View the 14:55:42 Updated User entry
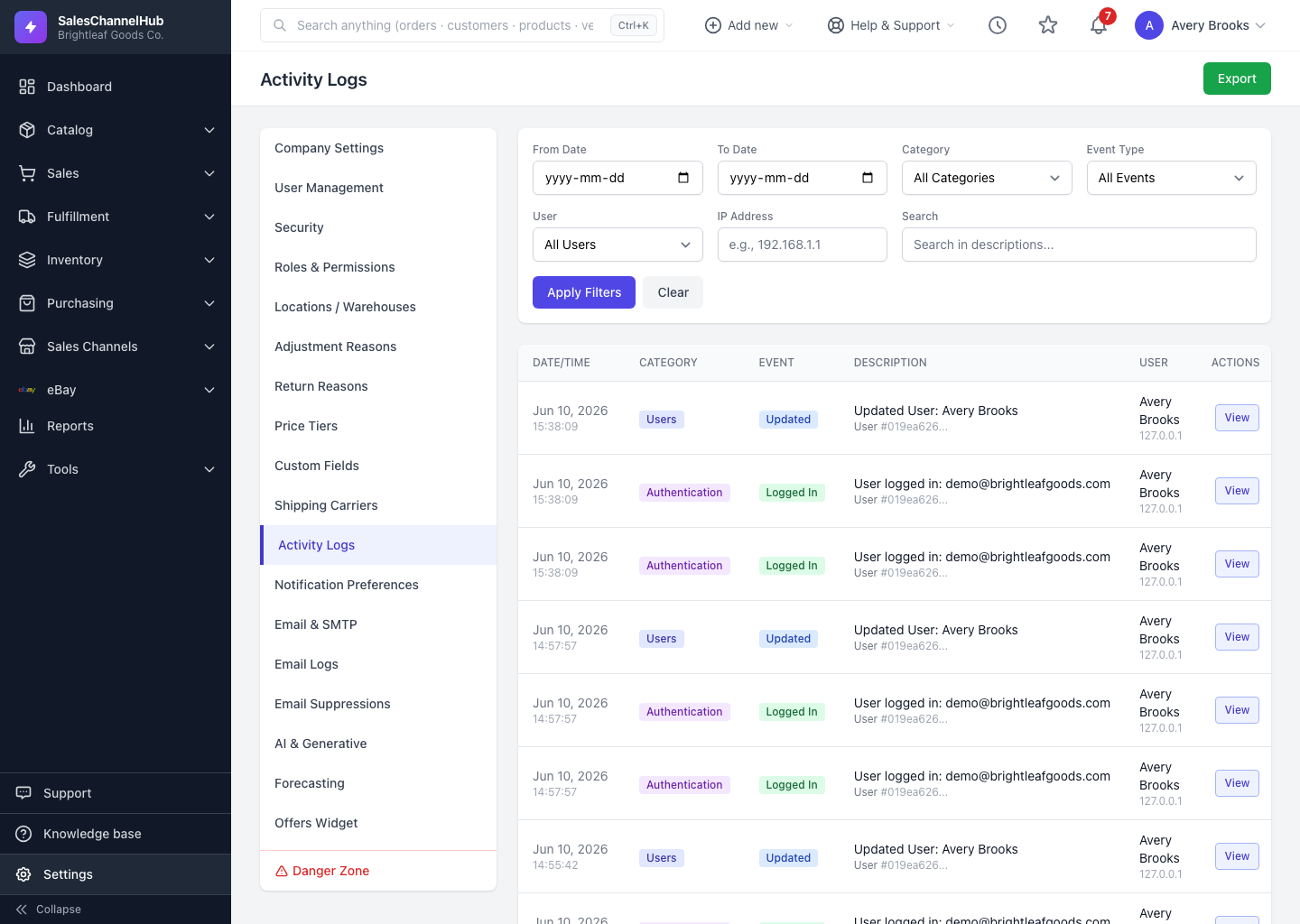 (x=1237, y=856)
